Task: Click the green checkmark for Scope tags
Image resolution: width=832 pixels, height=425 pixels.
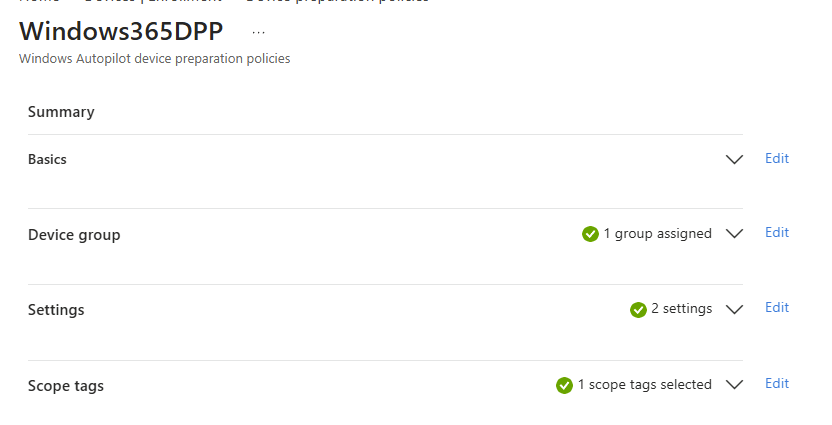Action: 564,385
